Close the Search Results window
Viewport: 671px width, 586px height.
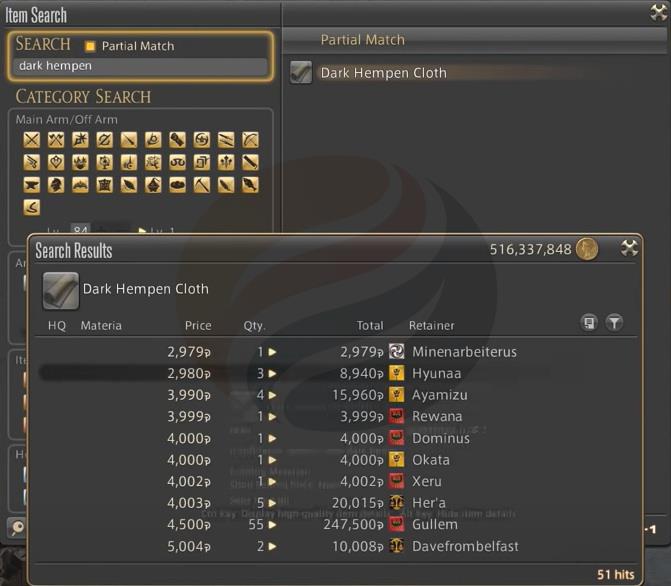(629, 249)
